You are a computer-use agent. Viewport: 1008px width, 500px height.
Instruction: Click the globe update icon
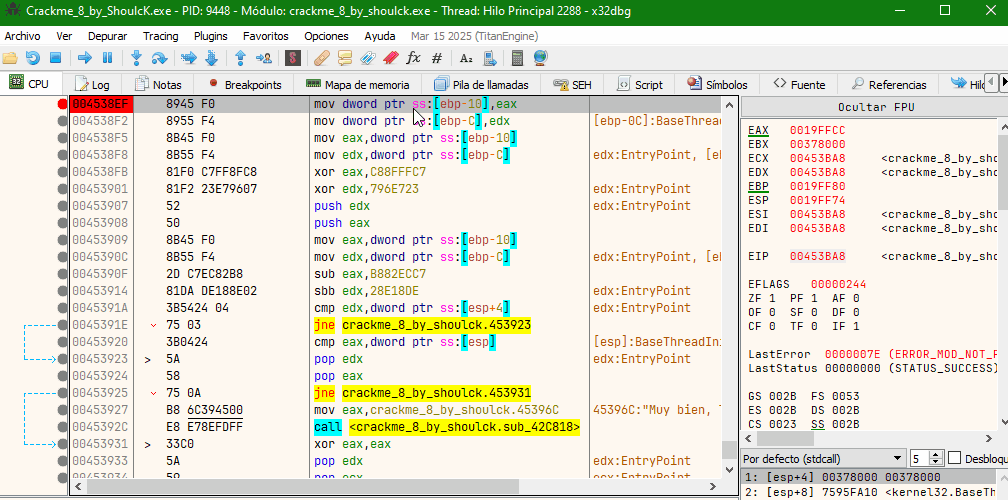tap(540, 58)
